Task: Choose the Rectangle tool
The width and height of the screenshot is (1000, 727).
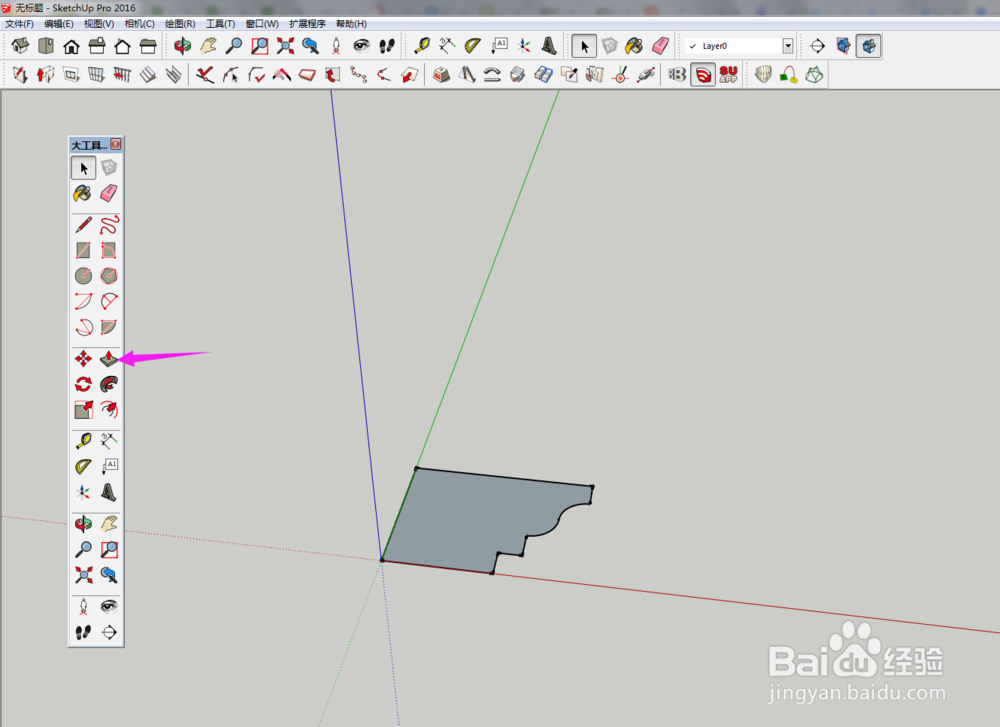Action: [84, 250]
